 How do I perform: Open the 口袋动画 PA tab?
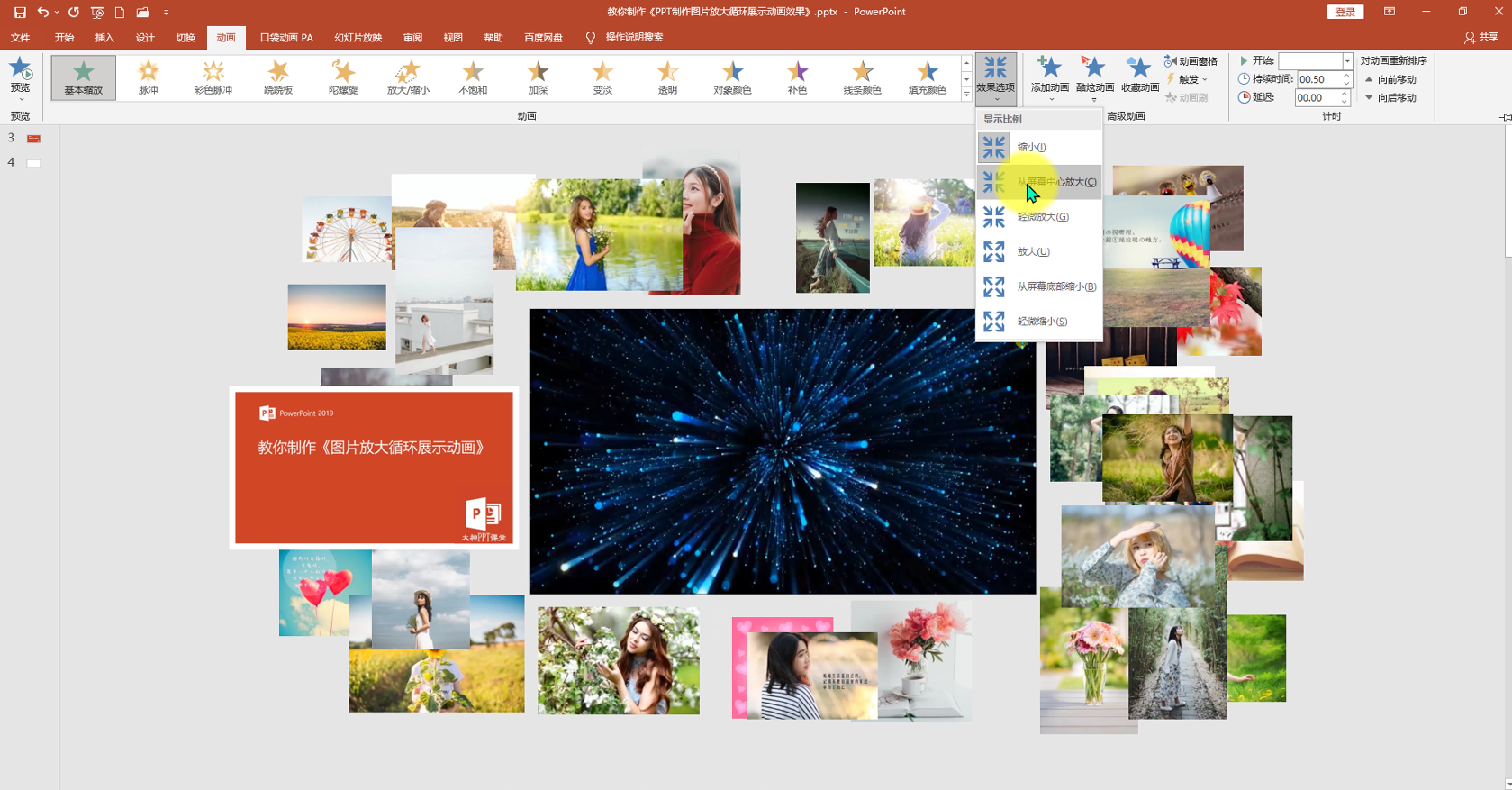pyautogui.click(x=286, y=38)
